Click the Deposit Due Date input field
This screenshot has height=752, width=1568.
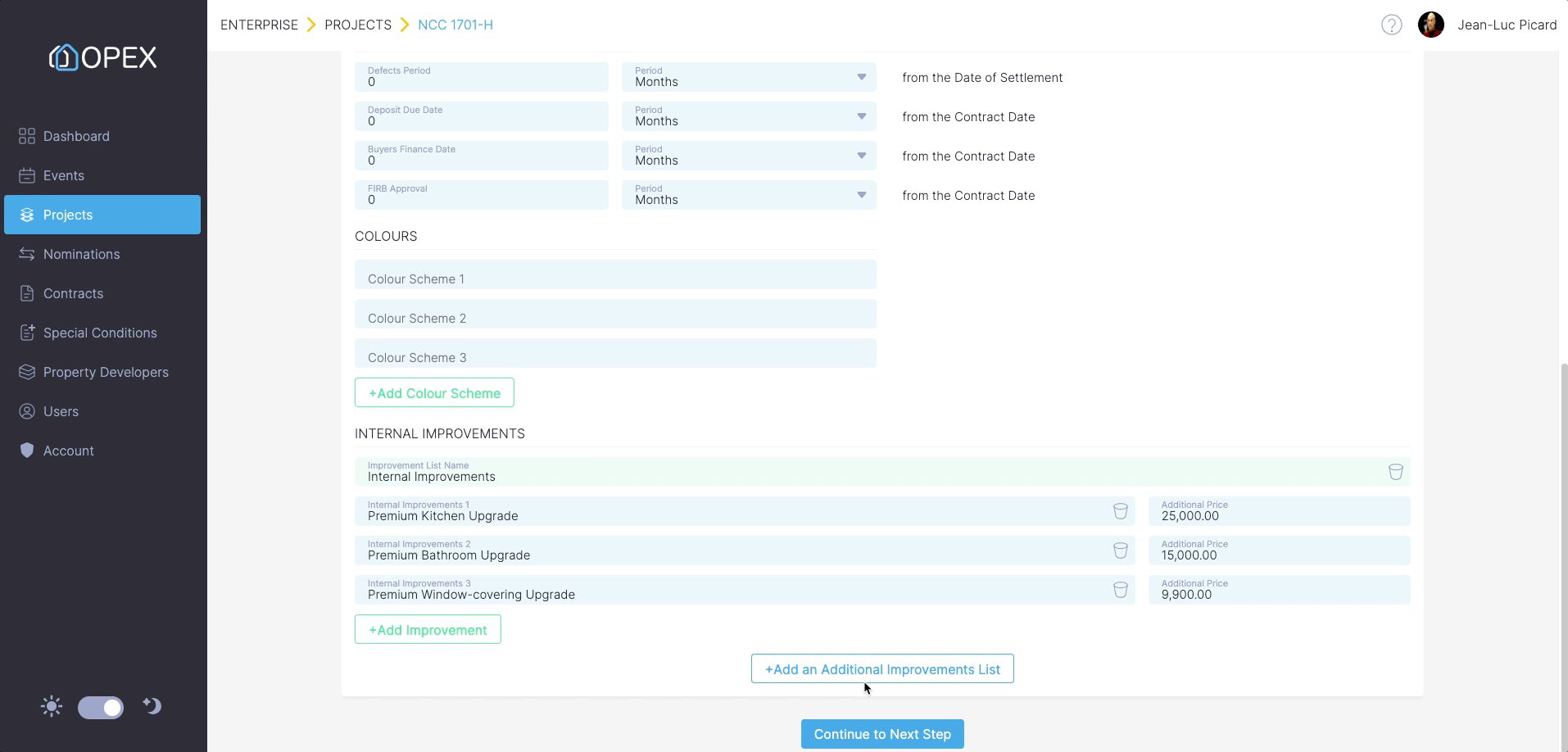pyautogui.click(x=482, y=116)
